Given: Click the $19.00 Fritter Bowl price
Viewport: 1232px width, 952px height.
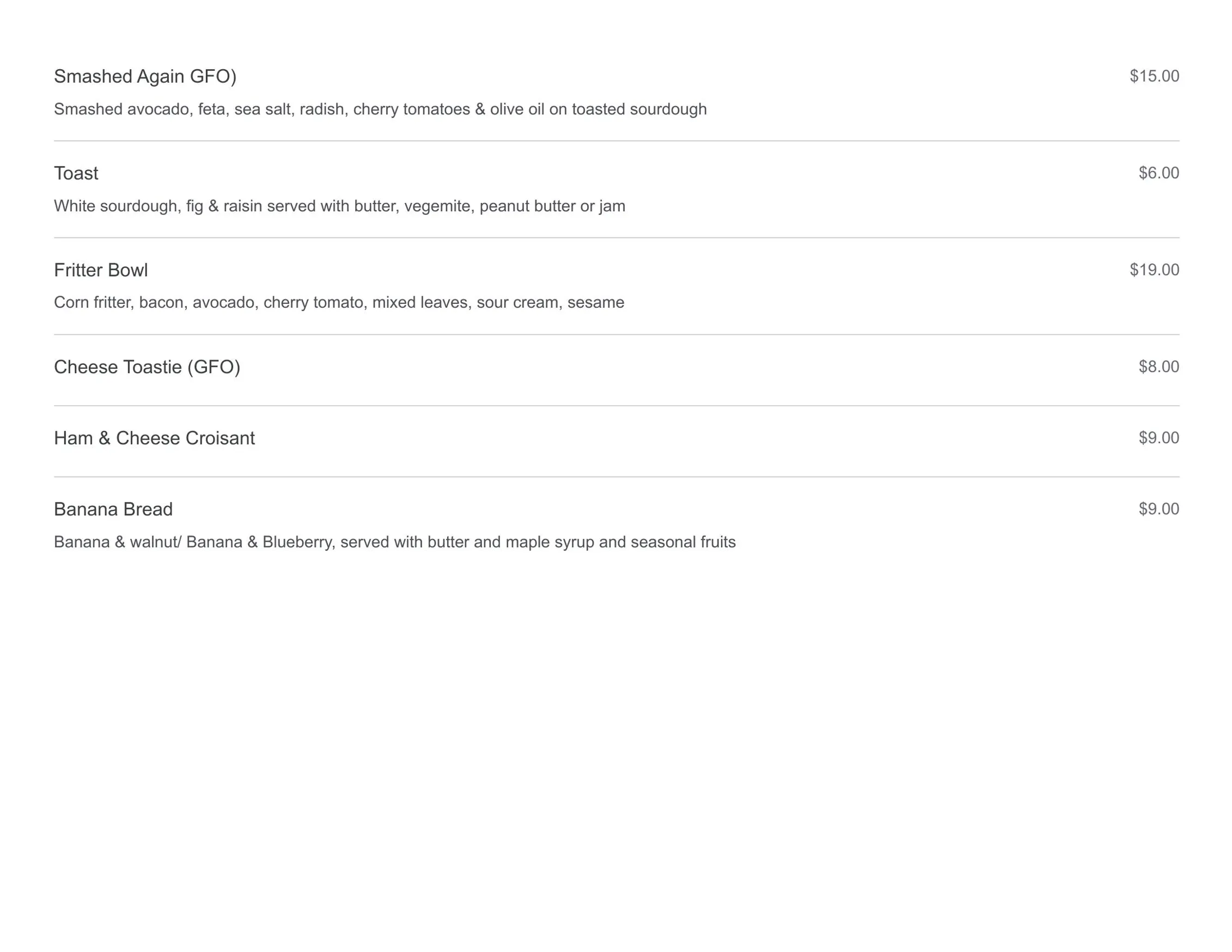Looking at the screenshot, I should 1154,270.
